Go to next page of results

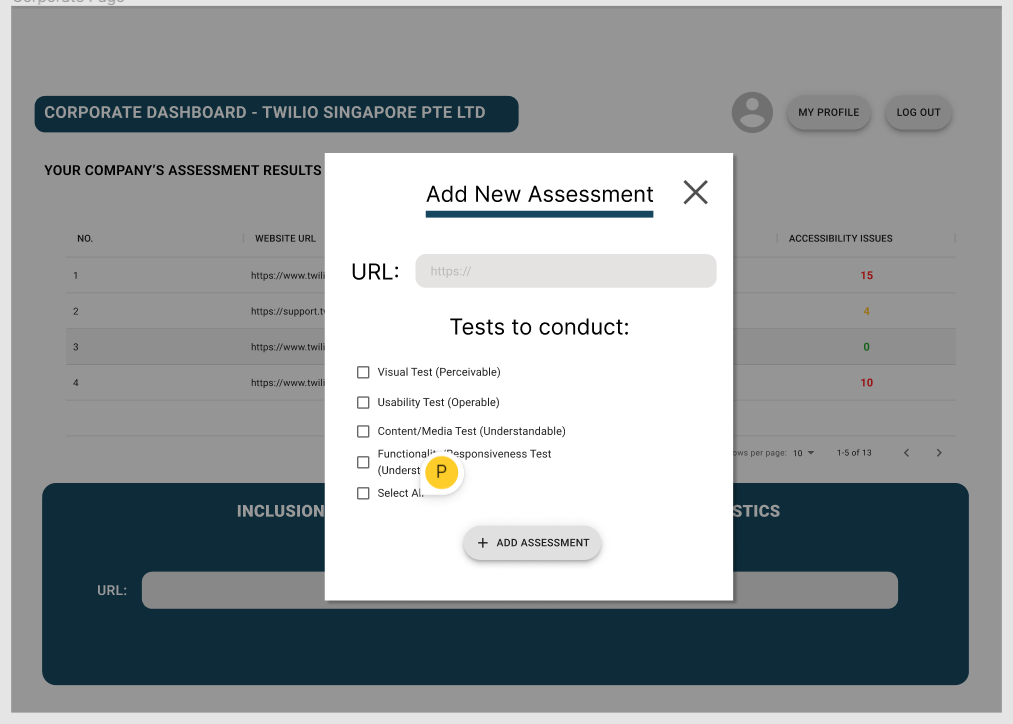[x=939, y=453]
